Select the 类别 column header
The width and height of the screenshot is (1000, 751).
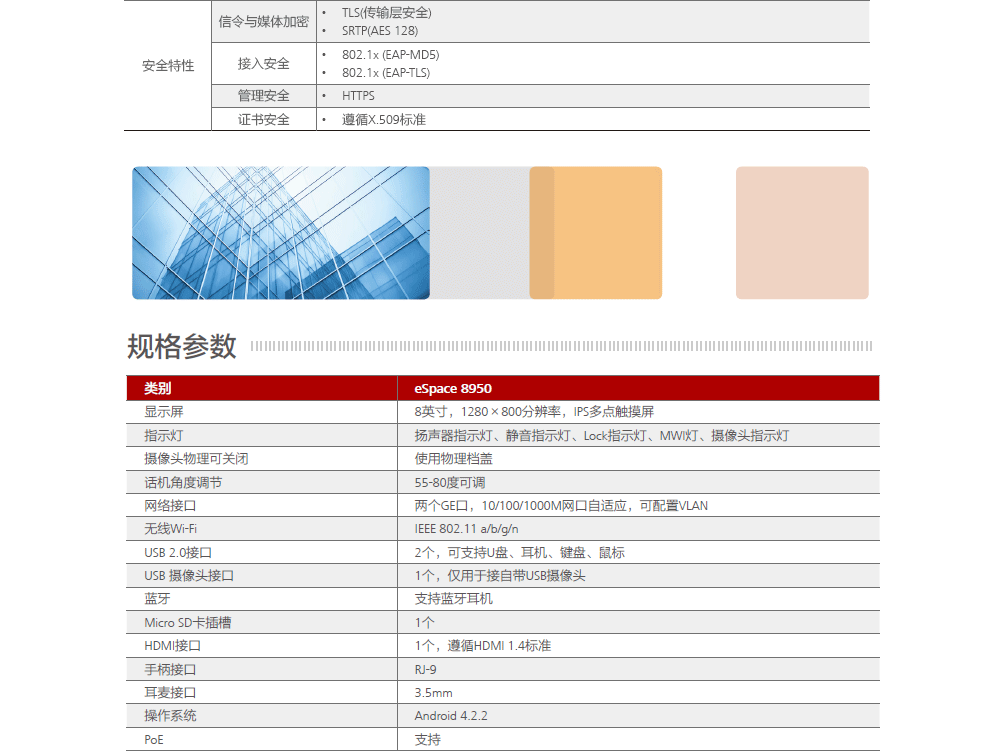coord(157,388)
